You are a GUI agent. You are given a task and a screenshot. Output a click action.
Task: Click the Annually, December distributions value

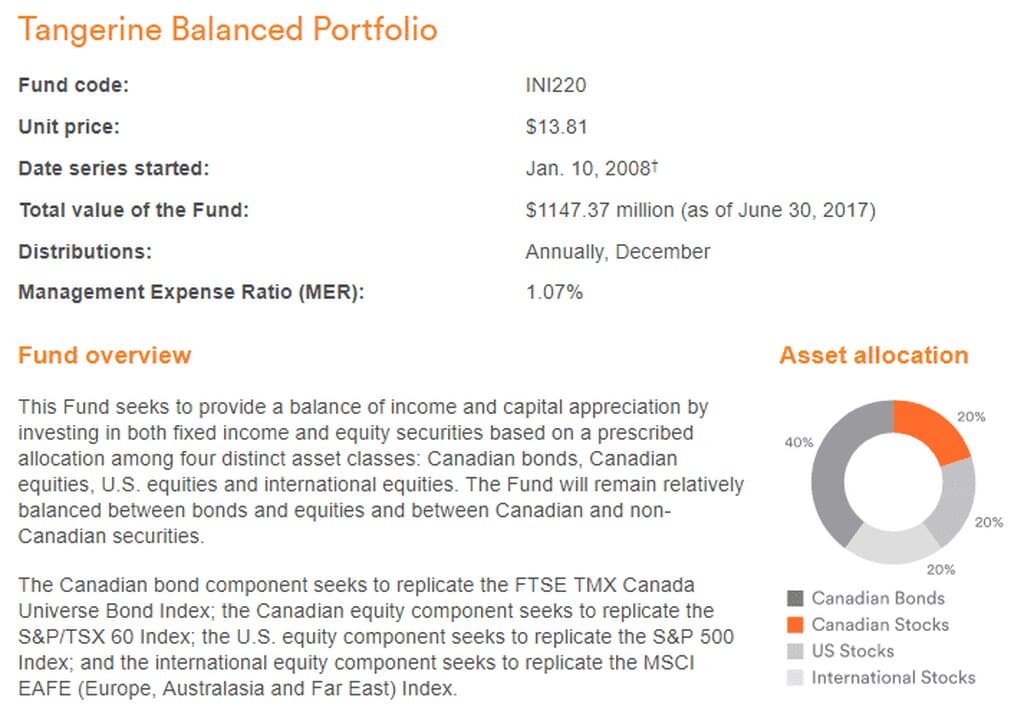coord(618,252)
